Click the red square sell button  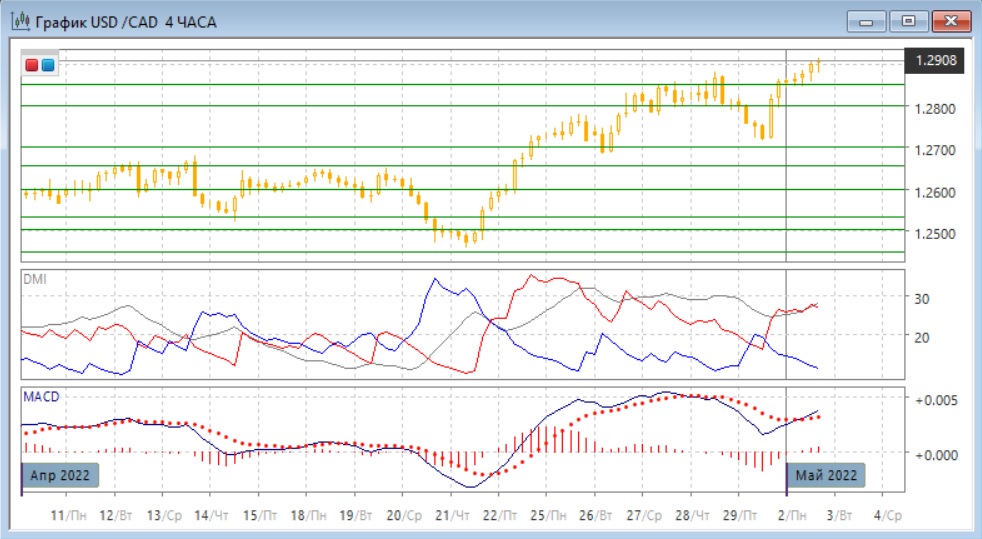click(32, 65)
